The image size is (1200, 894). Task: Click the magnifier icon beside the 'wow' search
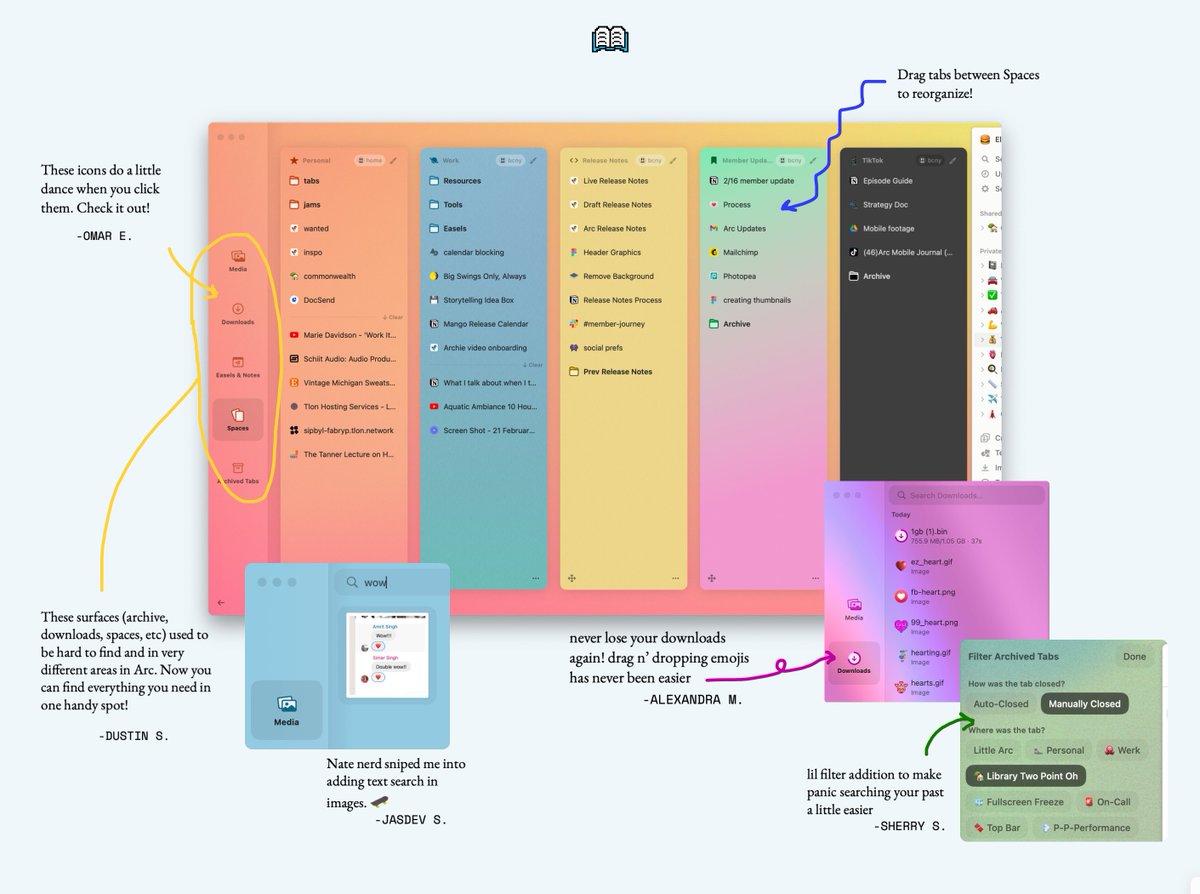(352, 583)
